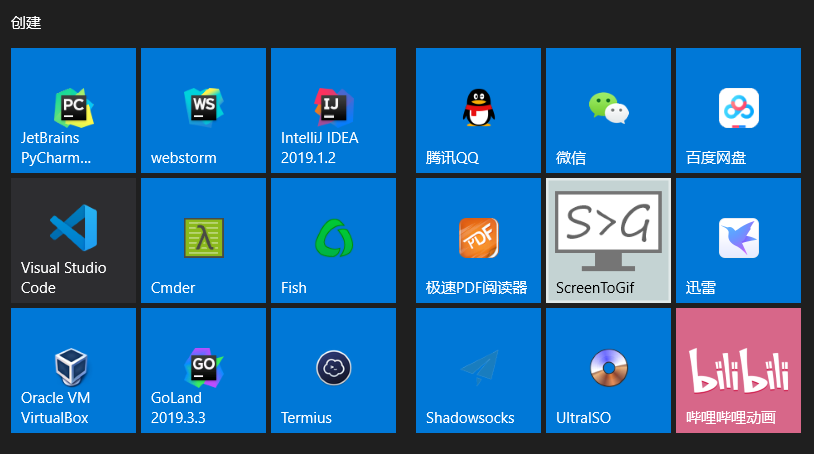Open GoLand 2019.3.3 tile

click(204, 370)
